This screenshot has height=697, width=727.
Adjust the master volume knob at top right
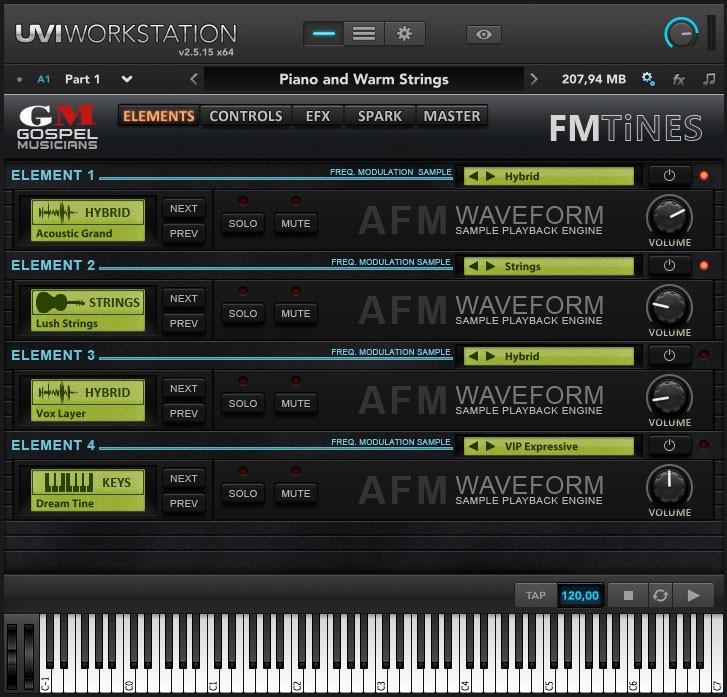(x=681, y=33)
